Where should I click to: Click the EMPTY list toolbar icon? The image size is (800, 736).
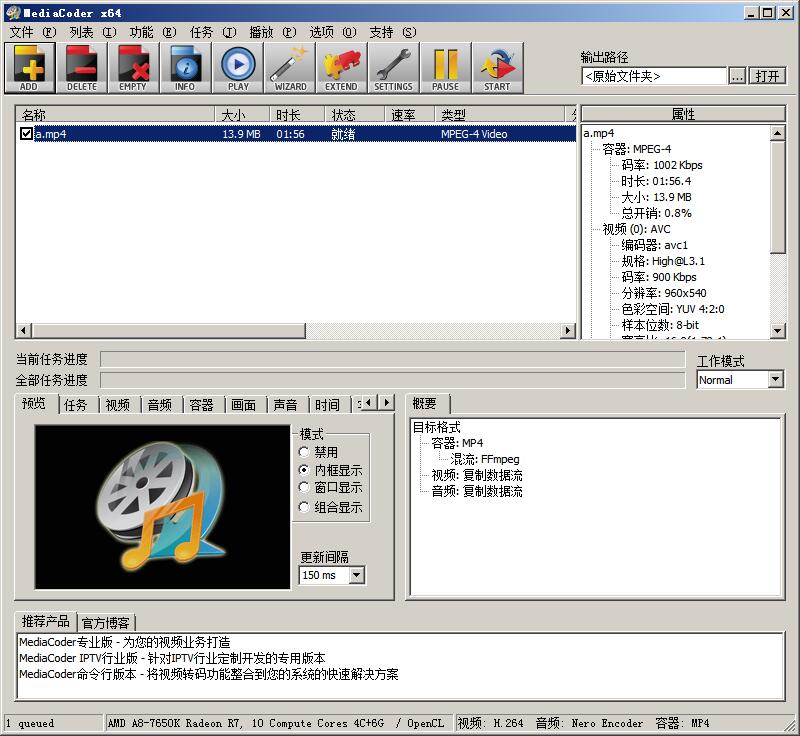(x=134, y=68)
